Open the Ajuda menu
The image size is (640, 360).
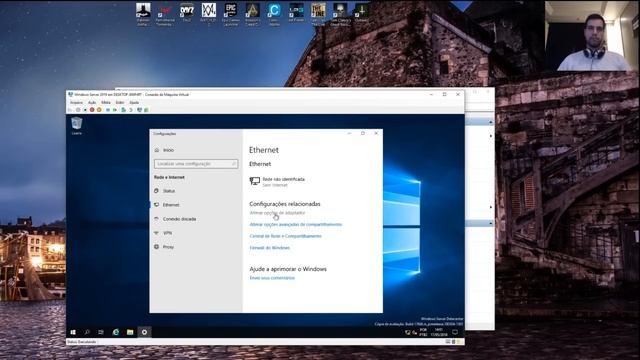coord(134,102)
